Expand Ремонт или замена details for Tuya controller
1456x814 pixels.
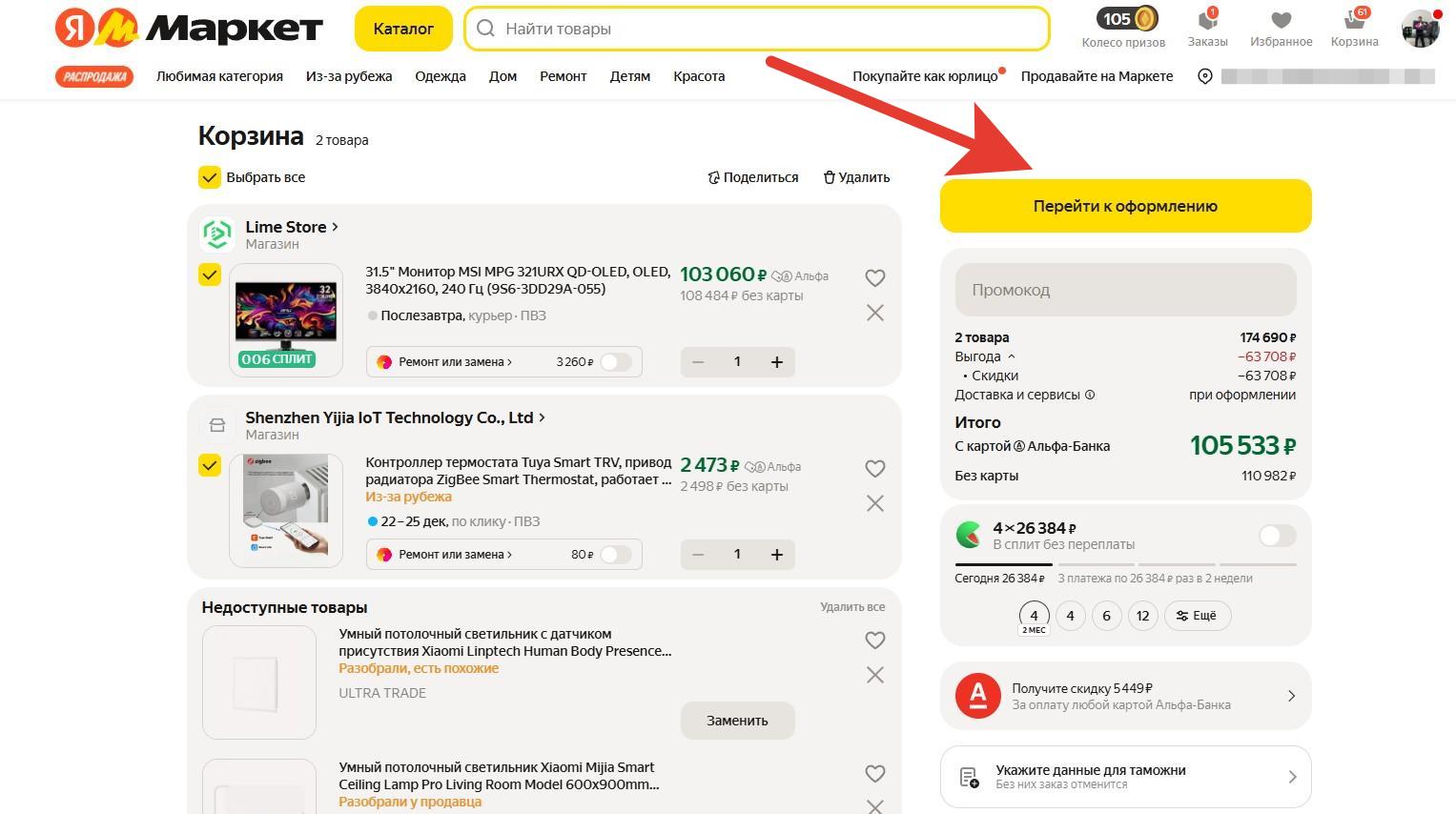[x=456, y=555]
